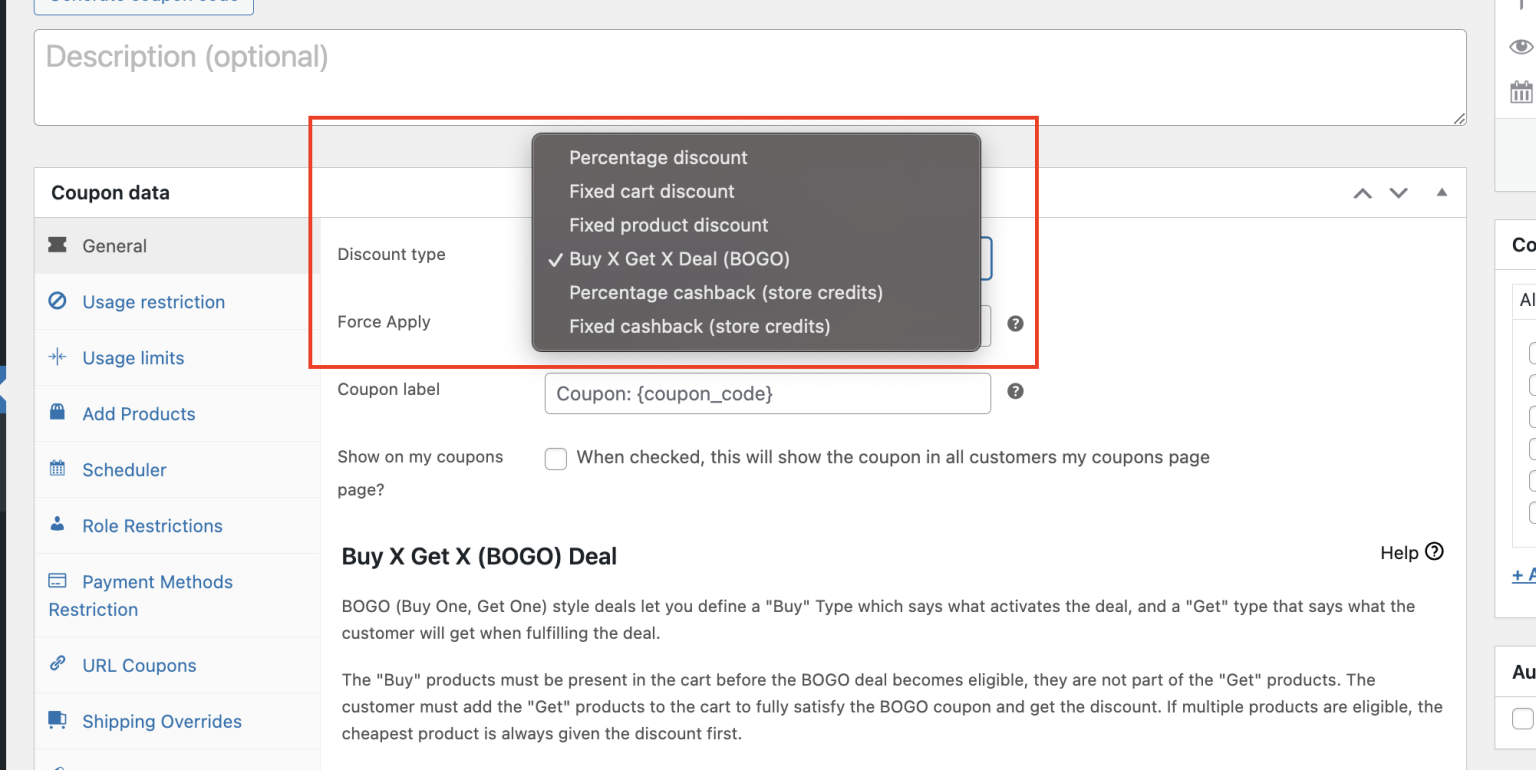Collapse the Coupon data panel
The height and width of the screenshot is (770, 1536).
coord(1442,192)
